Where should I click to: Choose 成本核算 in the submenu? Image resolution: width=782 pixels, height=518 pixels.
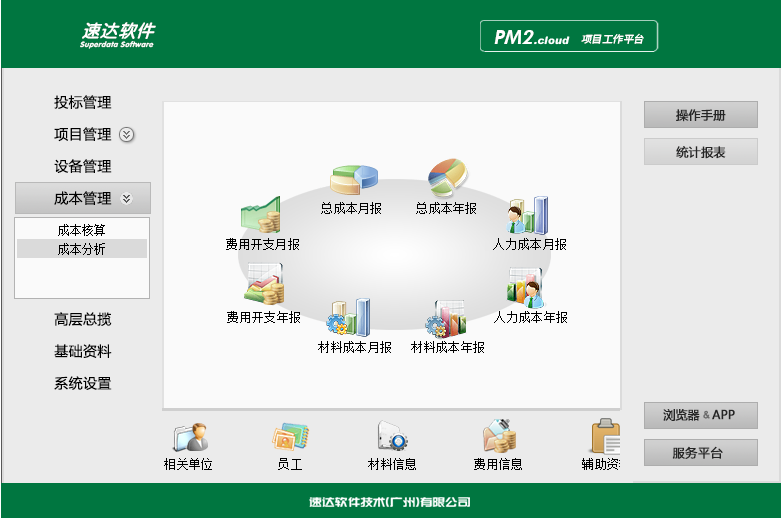point(82,230)
